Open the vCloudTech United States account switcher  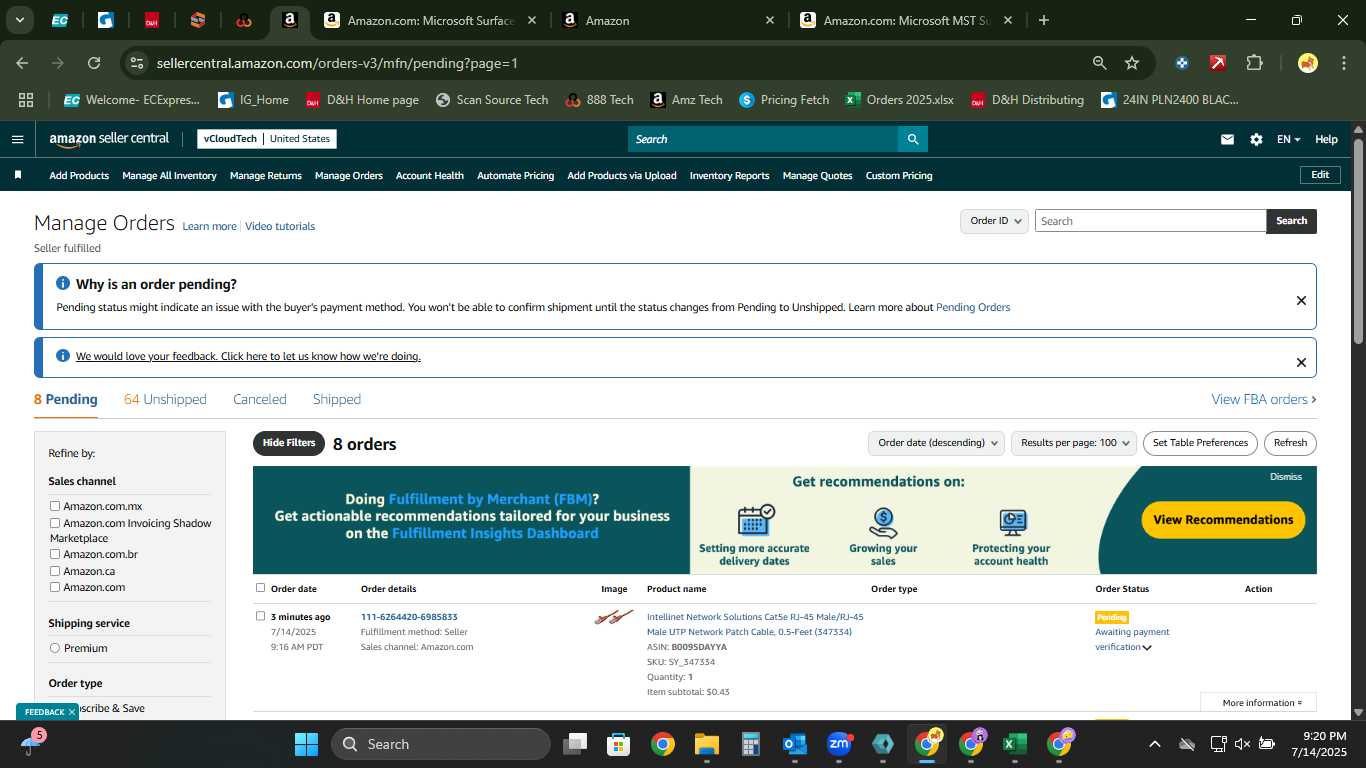pyautogui.click(x=267, y=139)
